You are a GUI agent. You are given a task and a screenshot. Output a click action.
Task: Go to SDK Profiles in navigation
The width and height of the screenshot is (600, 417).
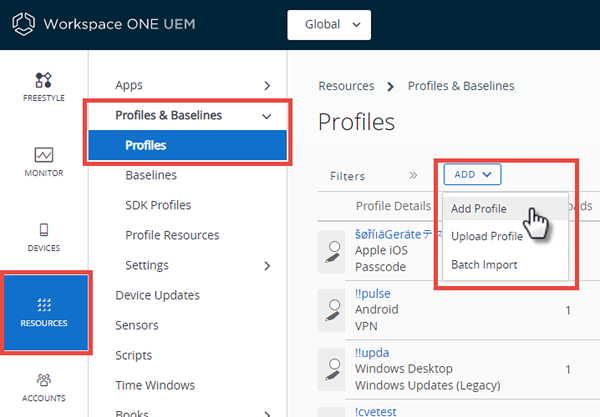point(158,205)
